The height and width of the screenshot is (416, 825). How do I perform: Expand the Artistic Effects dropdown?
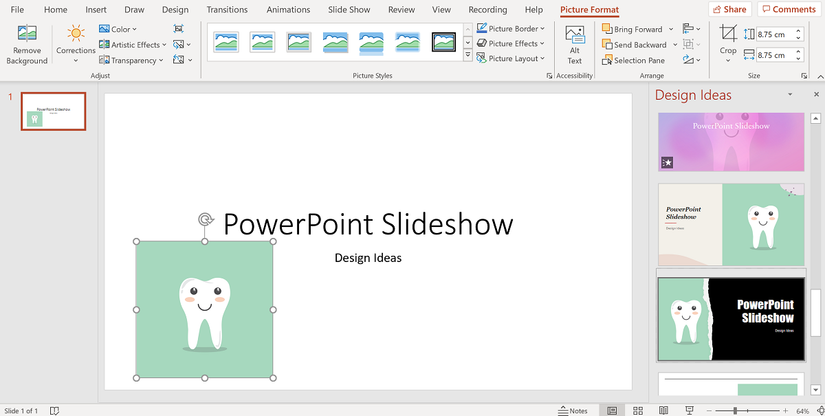pos(133,45)
